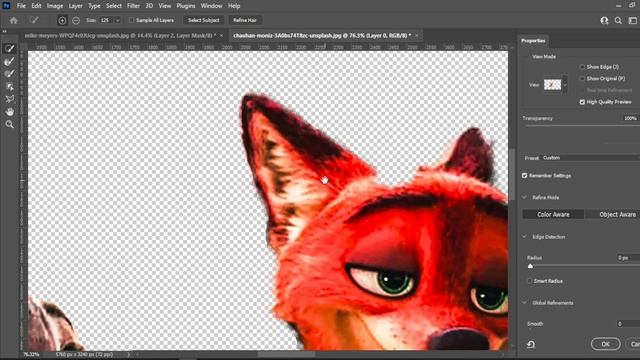Open the workspace switcher icon
Image resolution: width=640 pixels, height=360 pixels.
tap(633, 20)
